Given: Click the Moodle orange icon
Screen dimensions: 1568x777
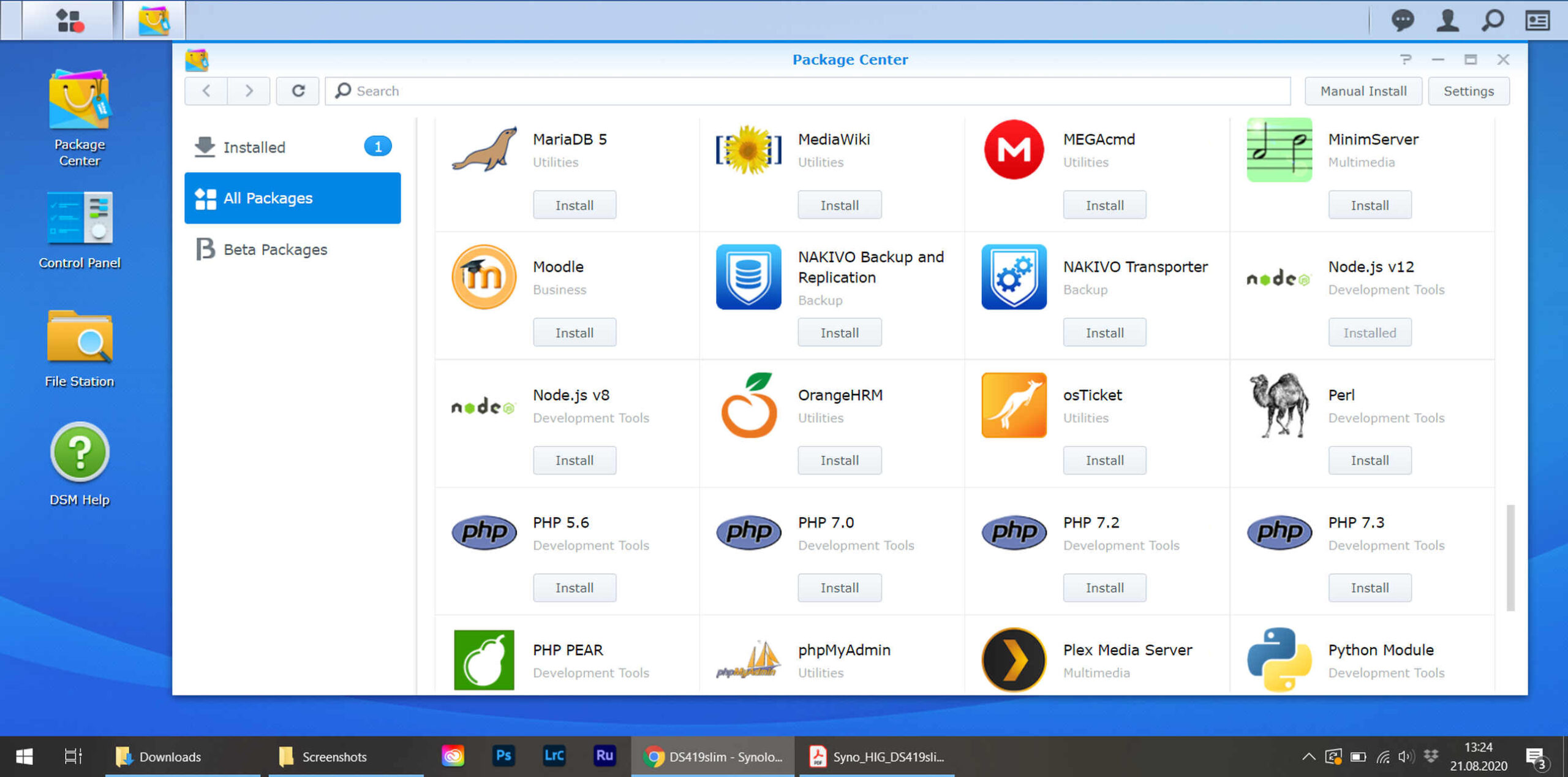Looking at the screenshot, I should (x=484, y=277).
